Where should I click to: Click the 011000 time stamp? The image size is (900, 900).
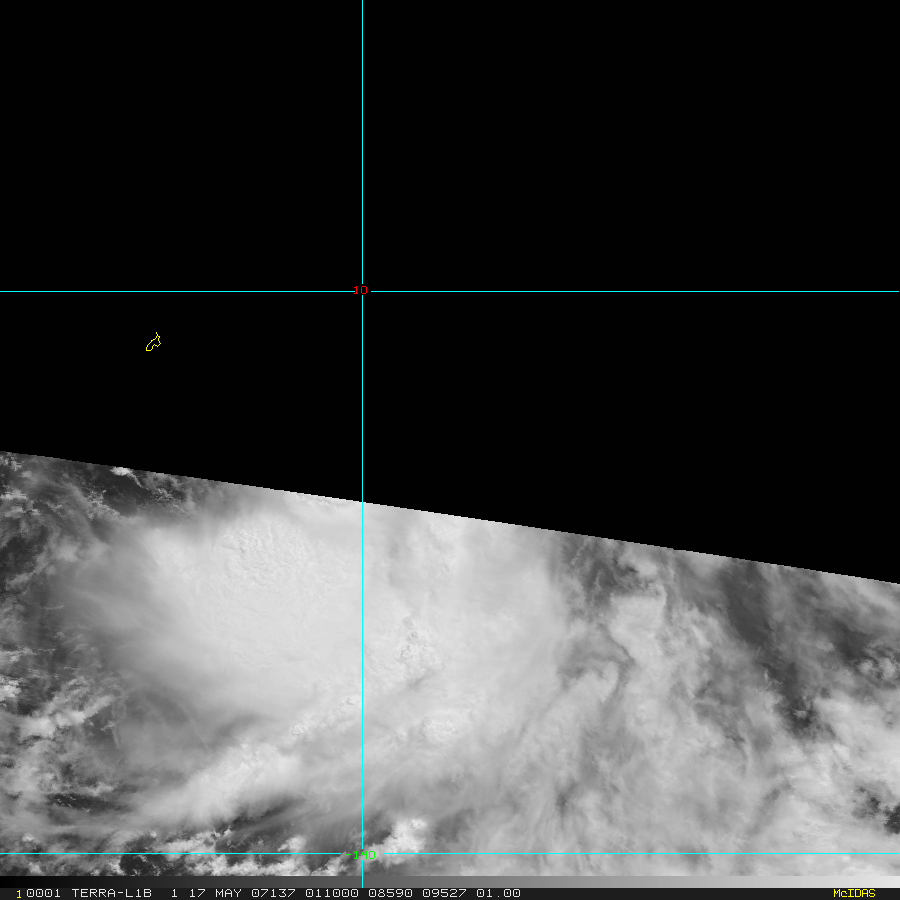(x=332, y=893)
